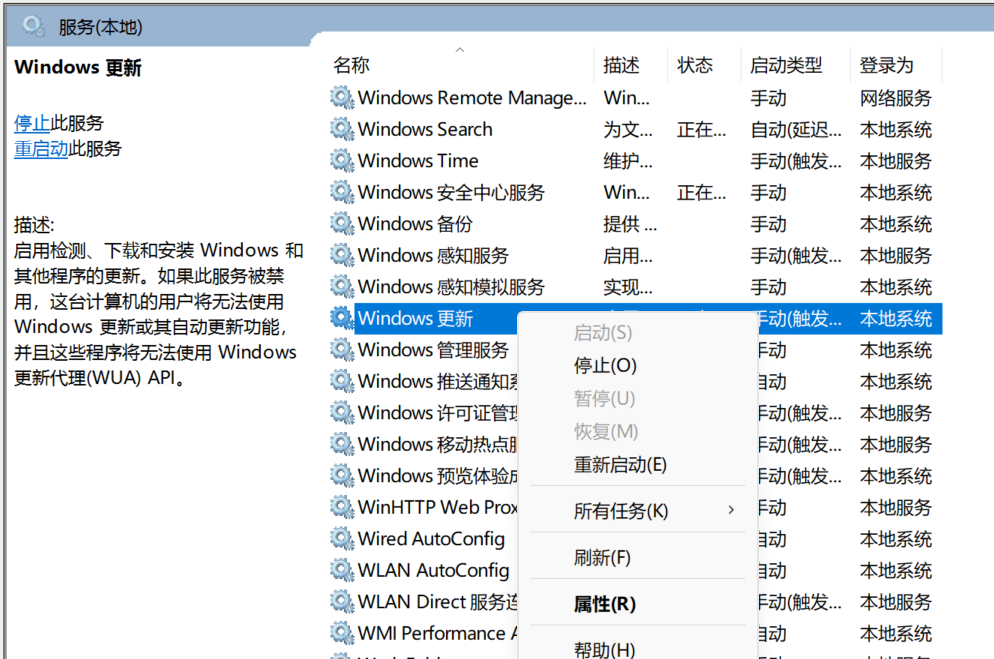Select the Windows 管理服务 row
Viewport: 994px width, 659px height.
[635, 350]
